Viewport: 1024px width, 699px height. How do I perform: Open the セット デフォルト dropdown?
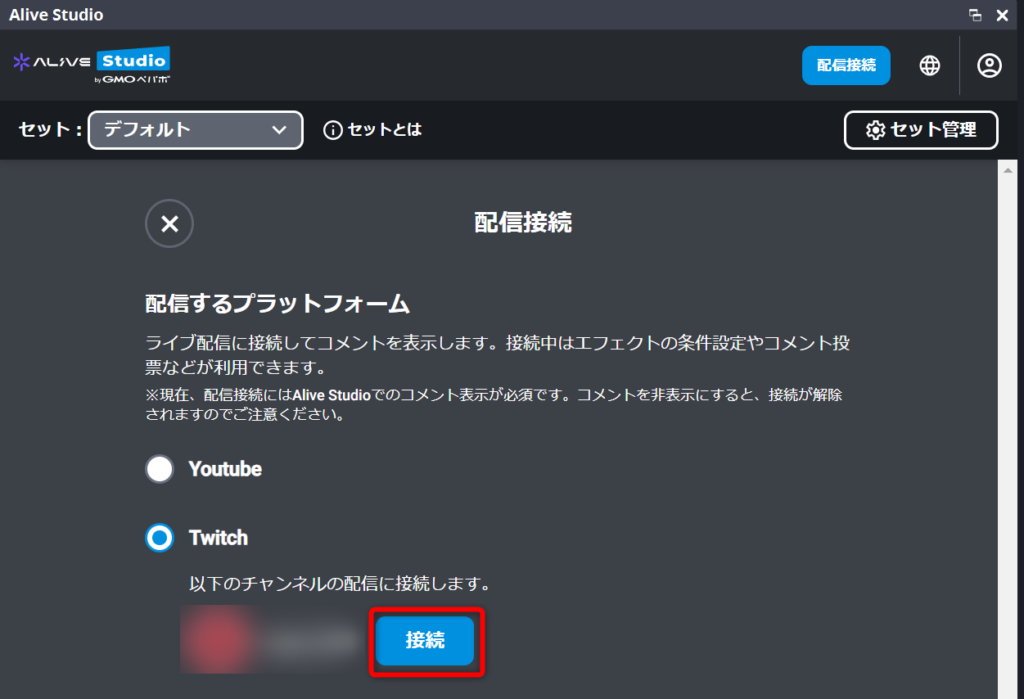pos(195,130)
